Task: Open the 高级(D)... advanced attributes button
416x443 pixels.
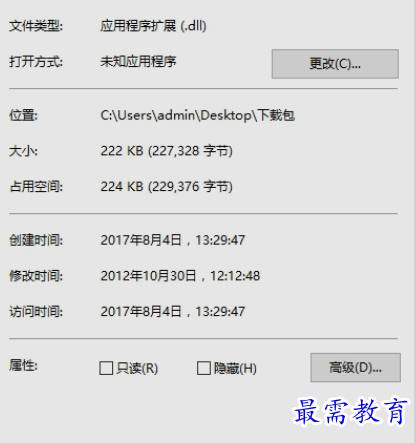Action: click(355, 368)
